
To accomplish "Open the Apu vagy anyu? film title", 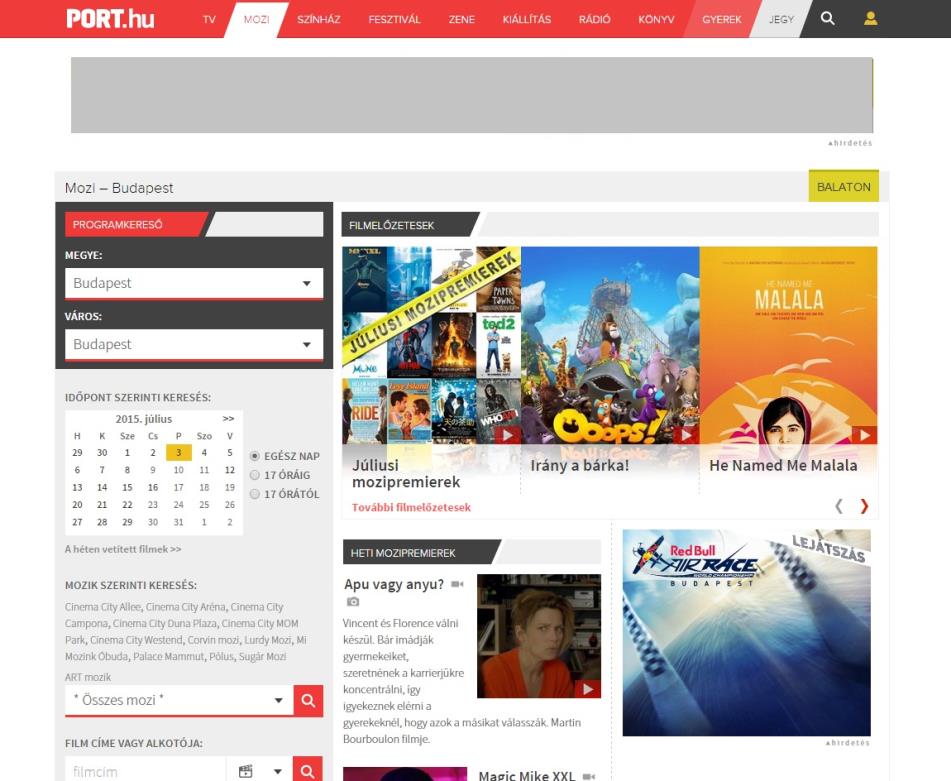I will (394, 585).
